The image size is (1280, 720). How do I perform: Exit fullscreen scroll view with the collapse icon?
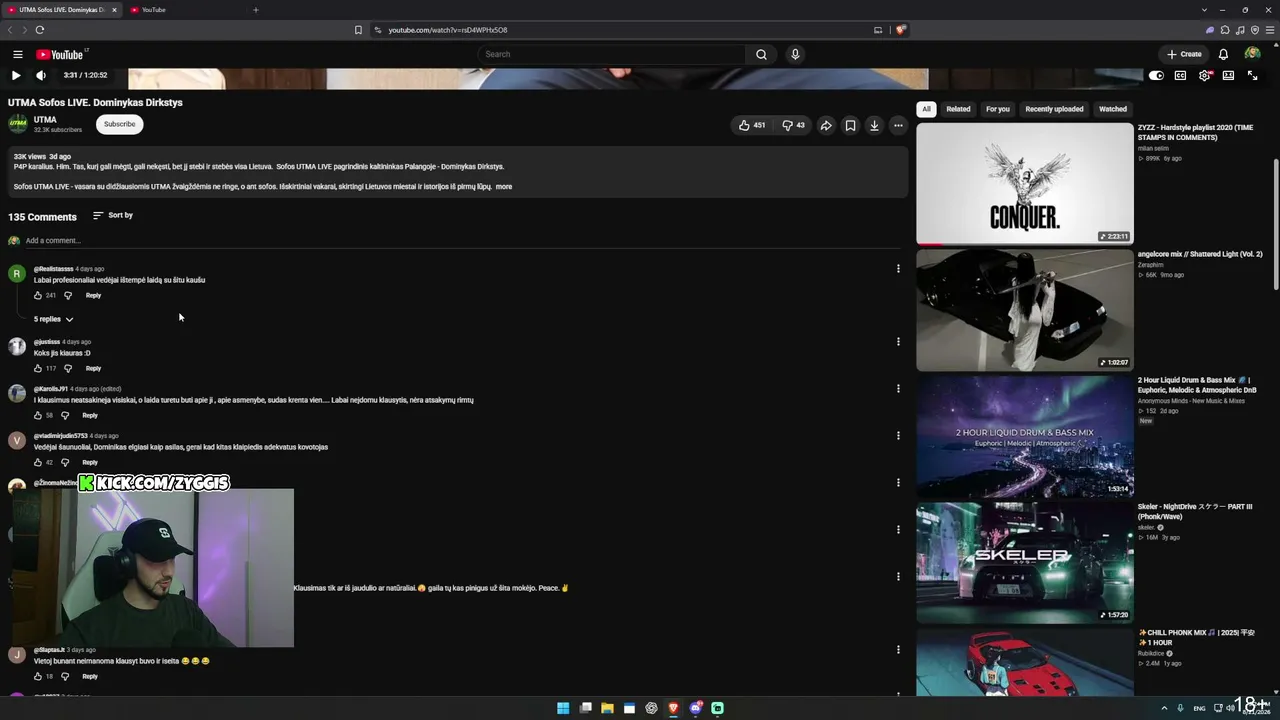click(x=1252, y=75)
